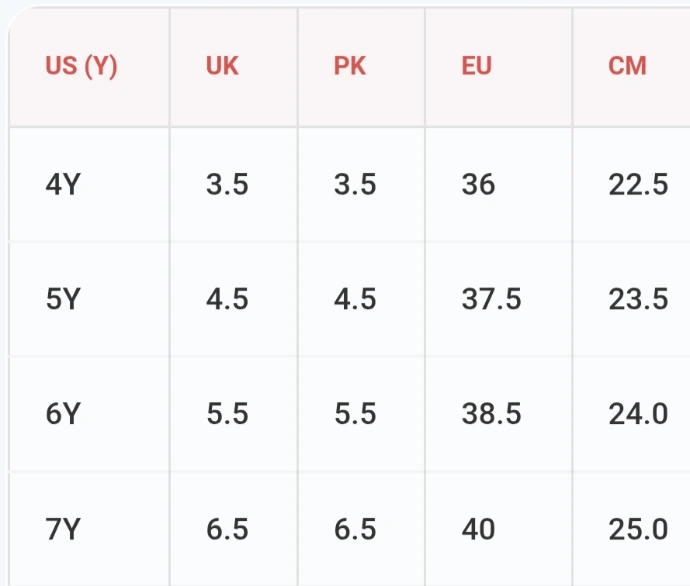Click the US (Y) column header

click(x=81, y=67)
